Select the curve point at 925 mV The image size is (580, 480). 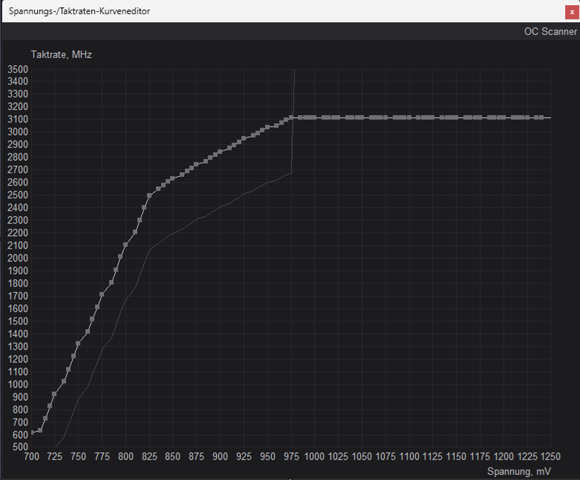(x=244, y=138)
